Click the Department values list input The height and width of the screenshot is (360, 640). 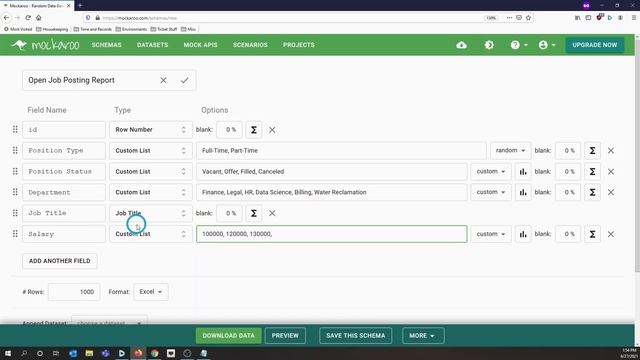pos(331,192)
